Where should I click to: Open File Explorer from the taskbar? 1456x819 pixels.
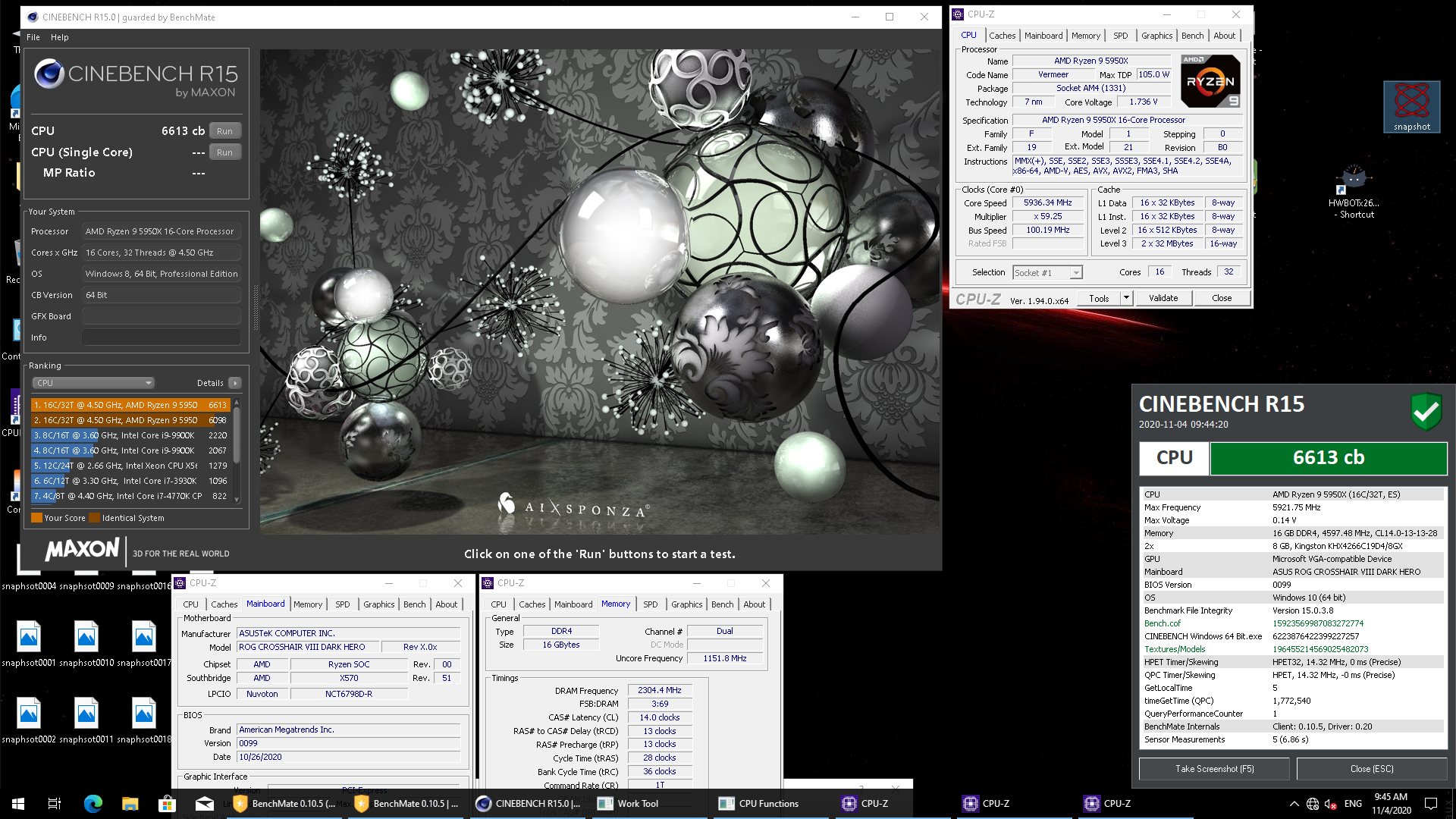pos(130,803)
